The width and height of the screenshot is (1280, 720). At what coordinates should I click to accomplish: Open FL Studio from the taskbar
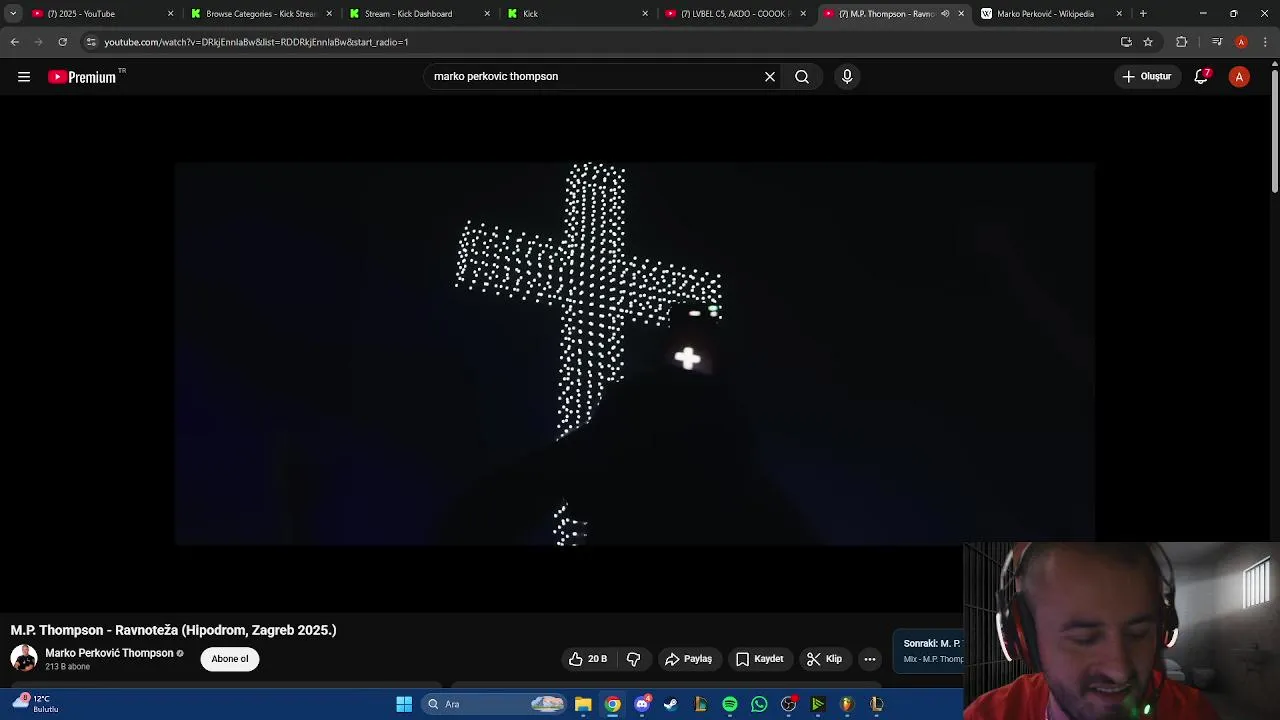tap(847, 704)
